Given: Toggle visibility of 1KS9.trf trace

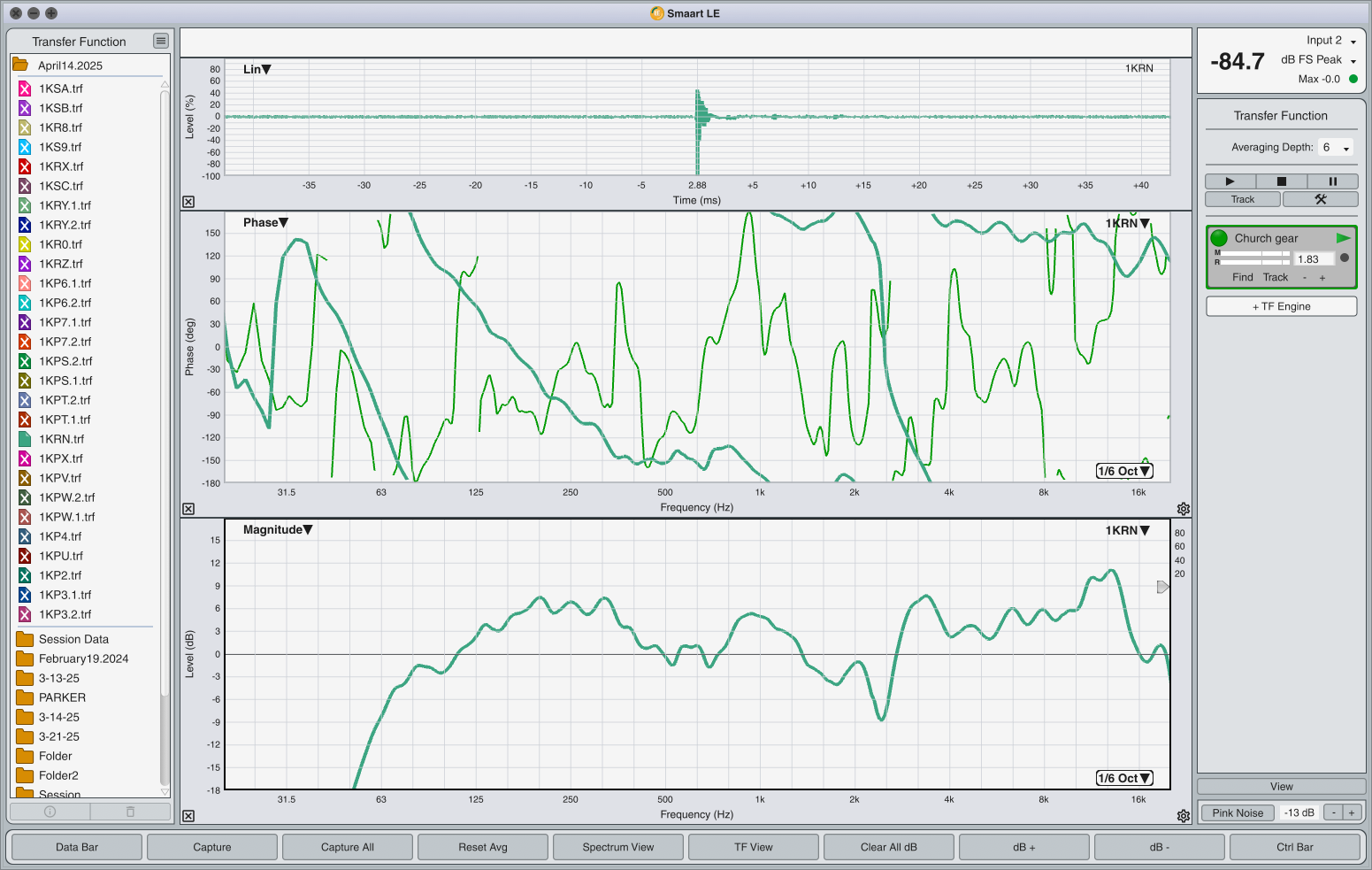Looking at the screenshot, I should [25, 147].
